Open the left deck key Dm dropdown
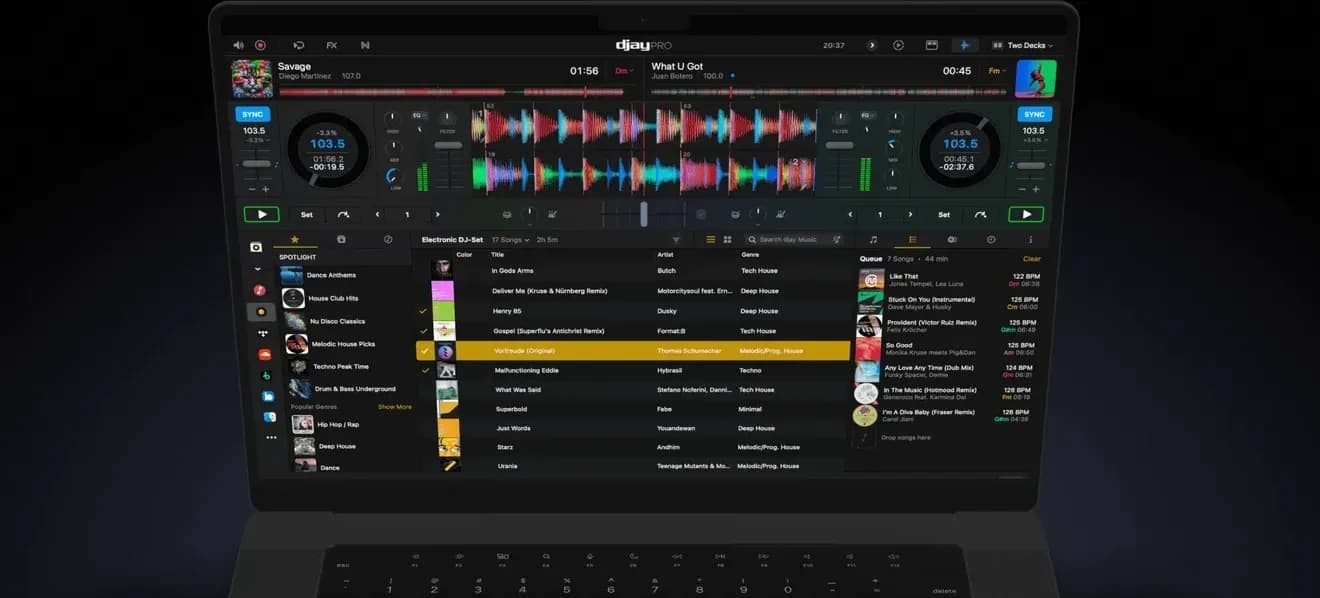 point(624,71)
